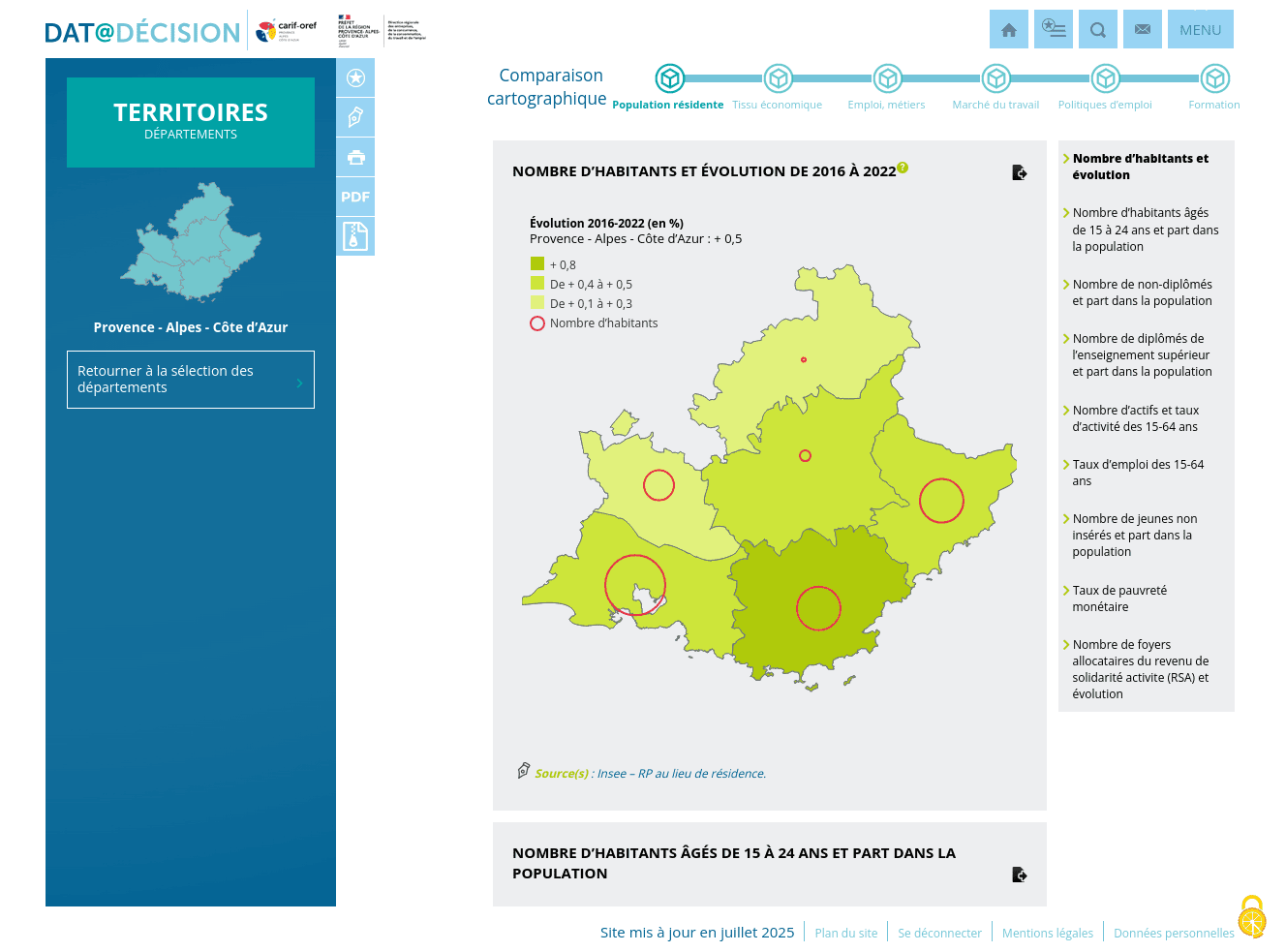Viewport: 1286px width, 952px height.
Task: Expand the 15 à 24 ans section
Action: coord(1019,875)
